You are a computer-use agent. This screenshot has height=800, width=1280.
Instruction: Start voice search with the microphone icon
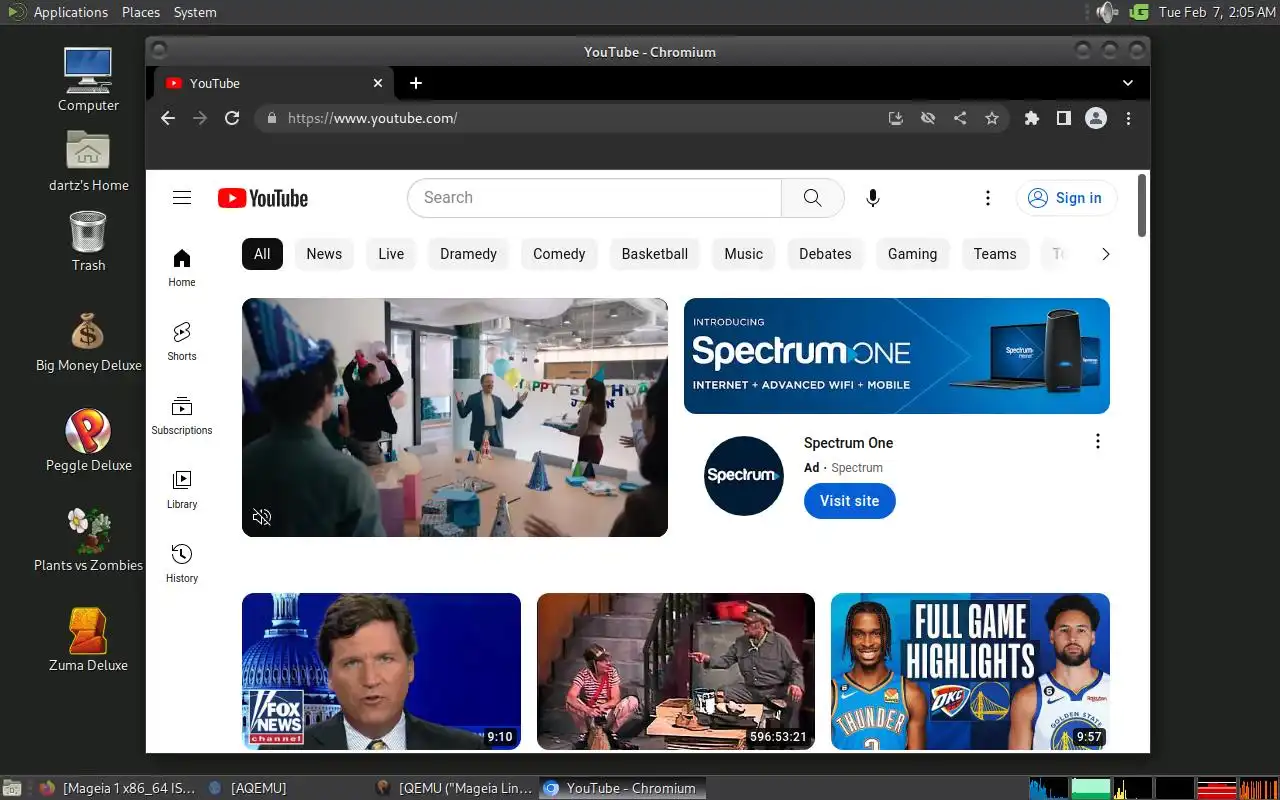click(873, 198)
